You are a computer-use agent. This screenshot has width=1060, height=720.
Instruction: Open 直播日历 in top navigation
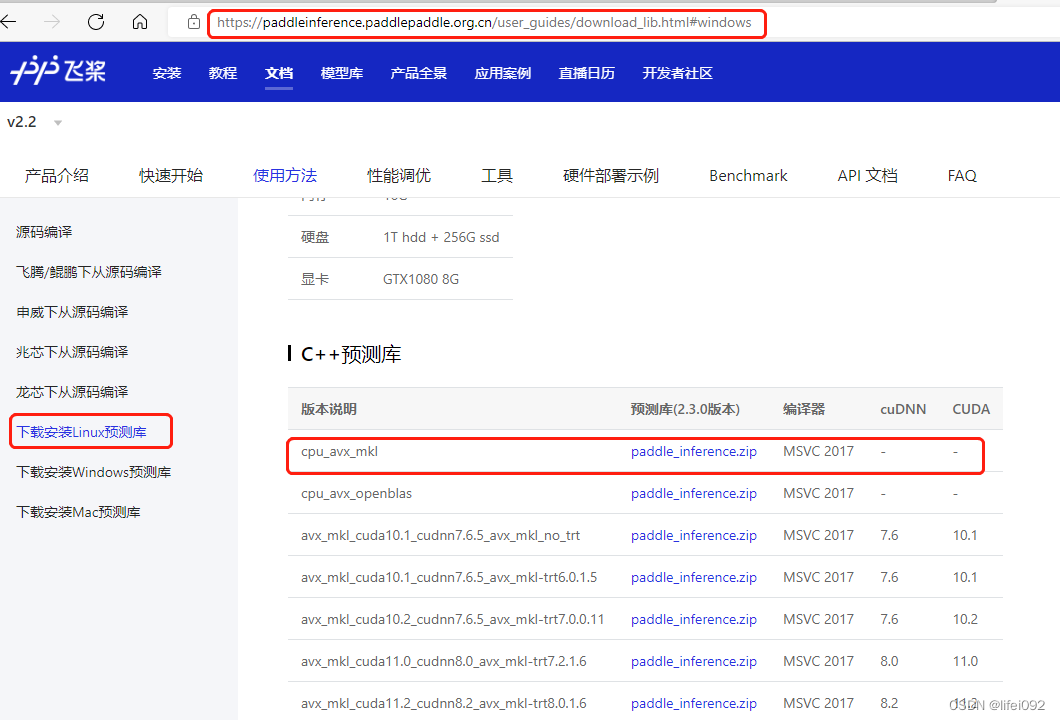(587, 73)
